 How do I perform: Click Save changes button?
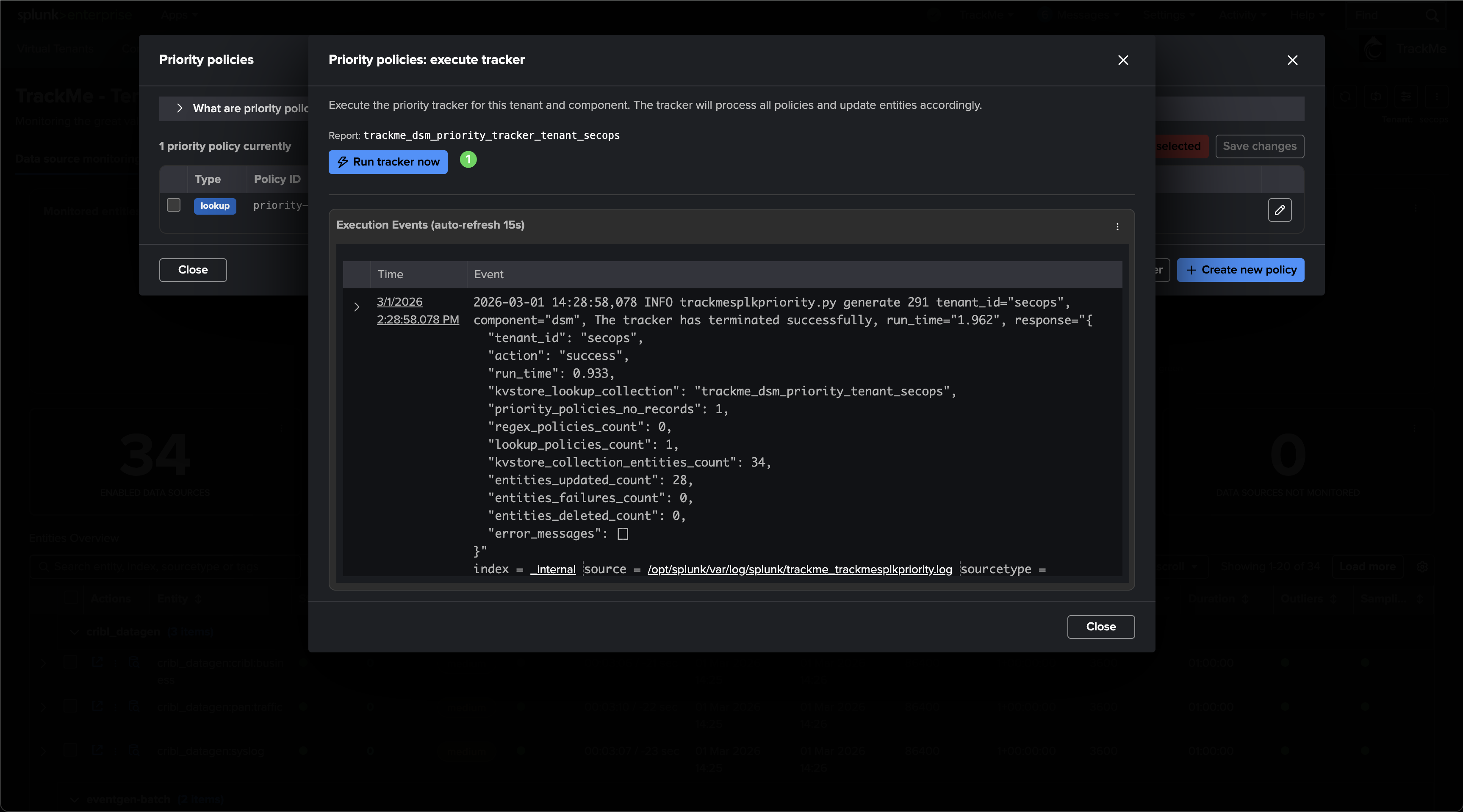point(1259,146)
